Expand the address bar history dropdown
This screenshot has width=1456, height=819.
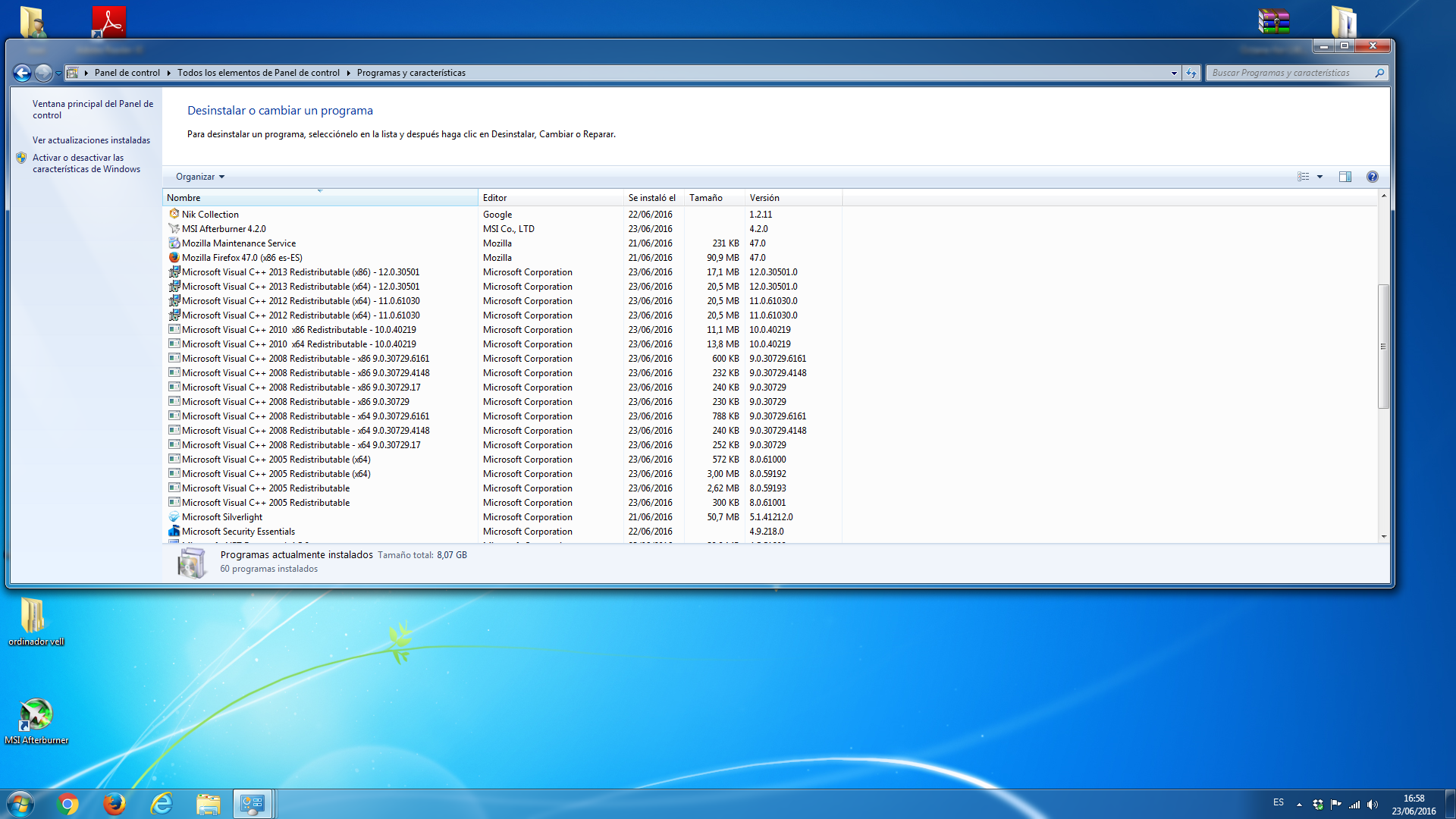coord(1174,73)
